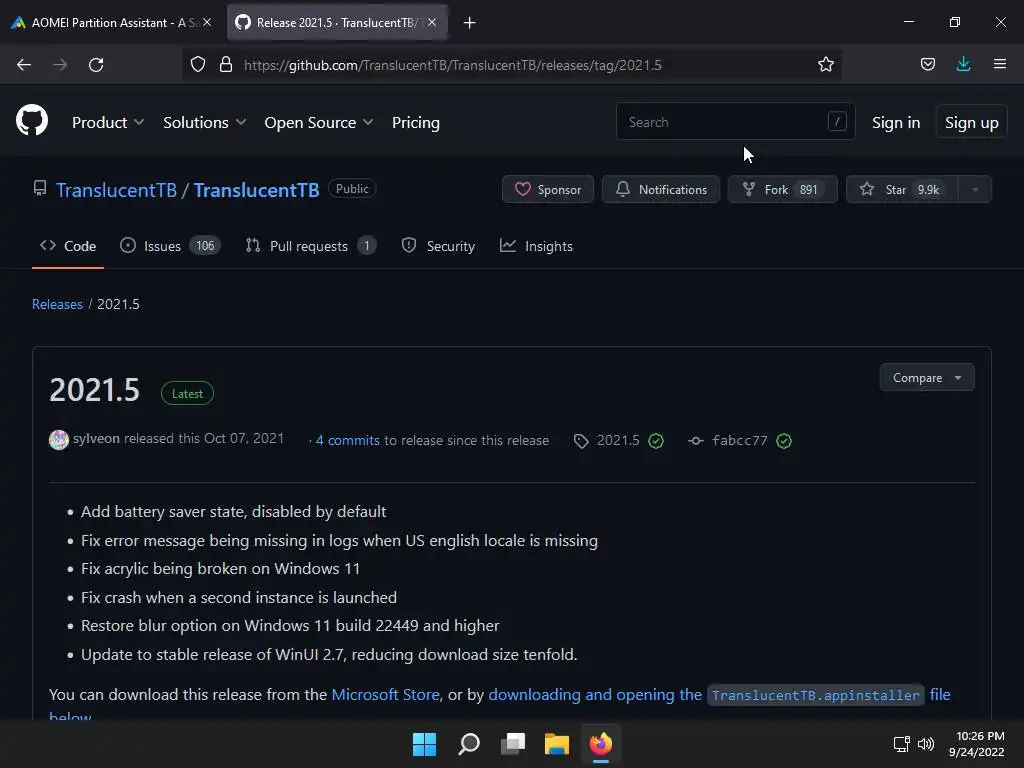The height and width of the screenshot is (768, 1024).
Task: Open the Firefox downloads panel
Action: pyautogui.click(x=963, y=64)
